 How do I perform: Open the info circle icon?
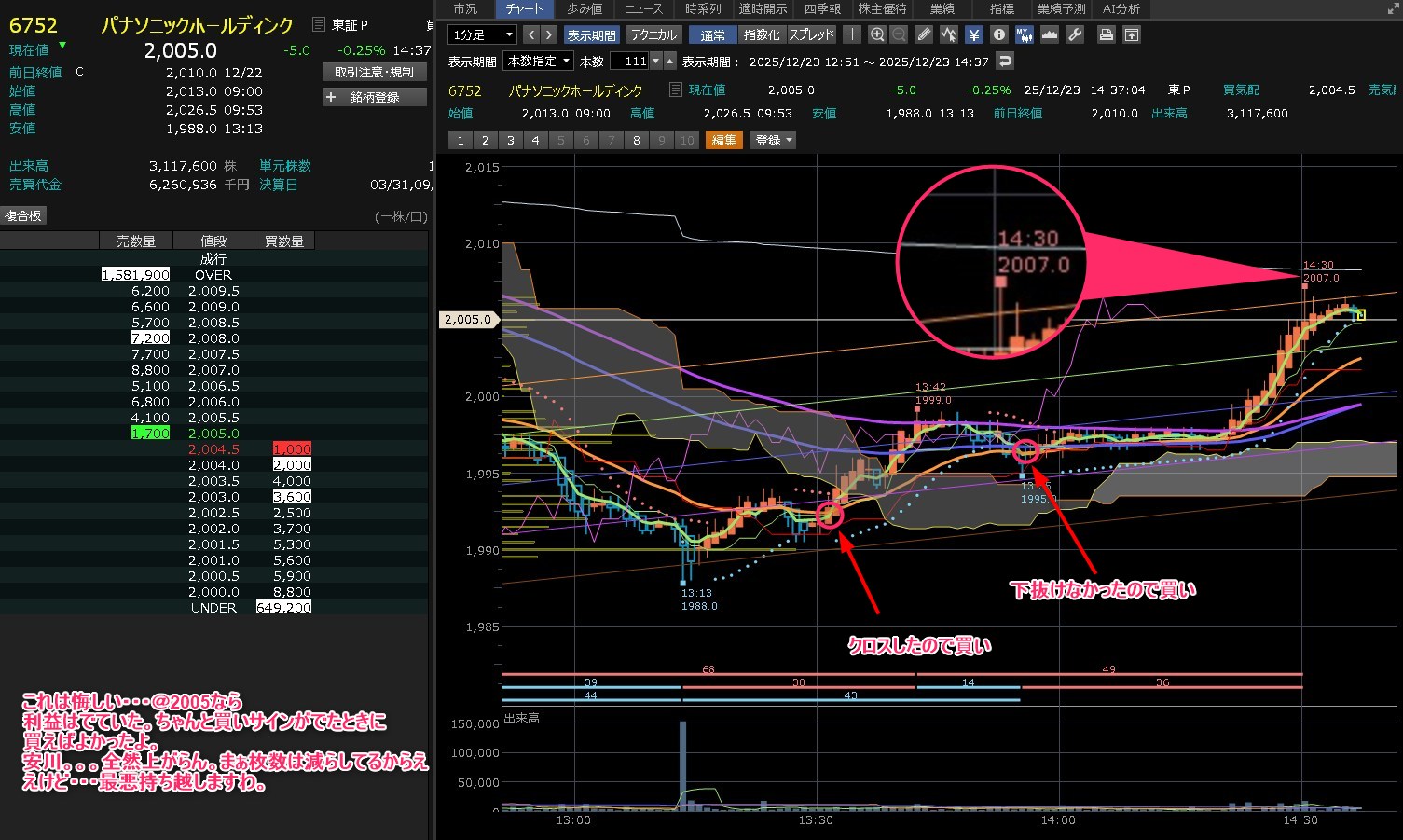pos(998,34)
